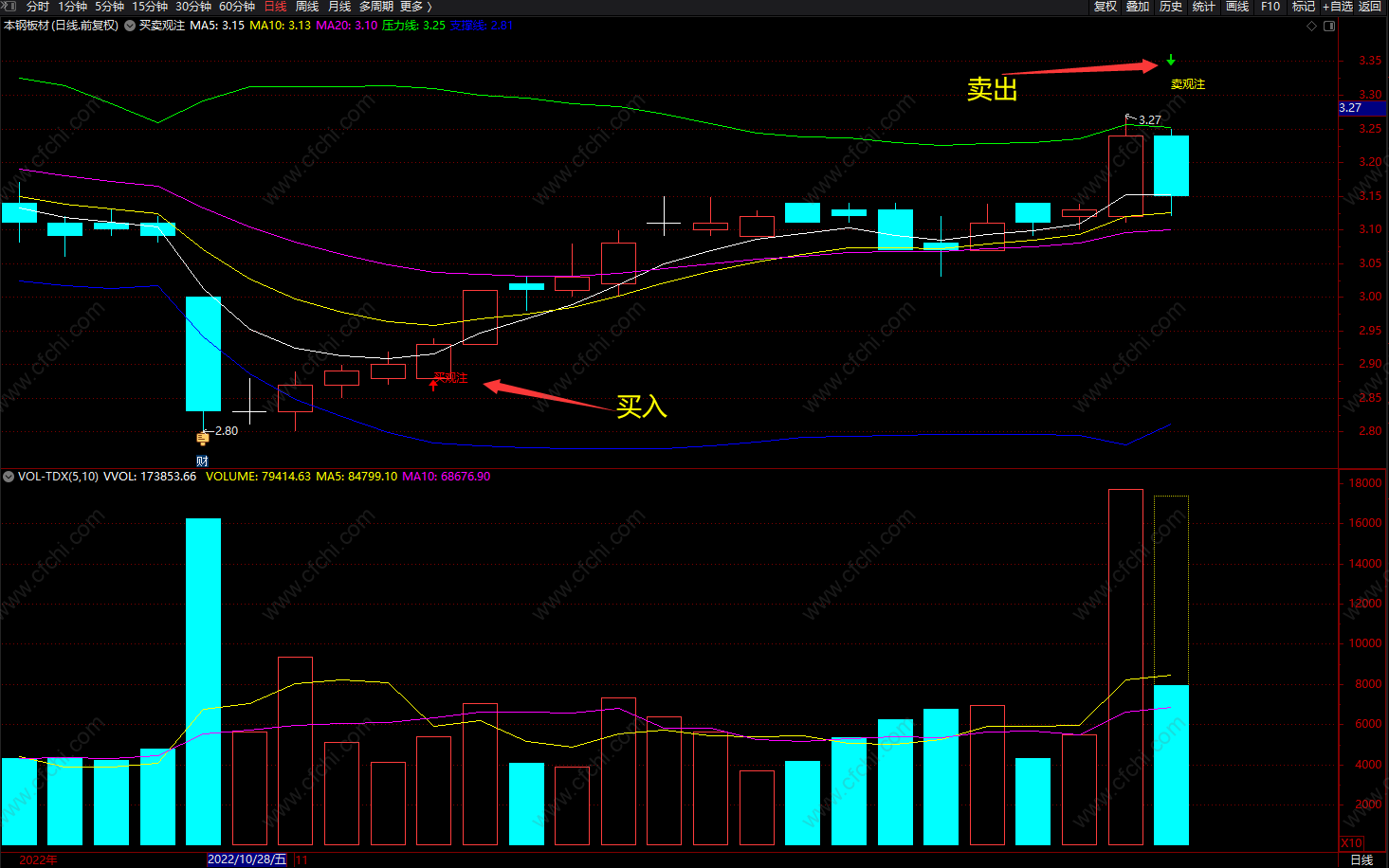Viewport: 1389px width, 868px height.
Task: Expand the 更多 periods dropdown
Action: coord(415,7)
